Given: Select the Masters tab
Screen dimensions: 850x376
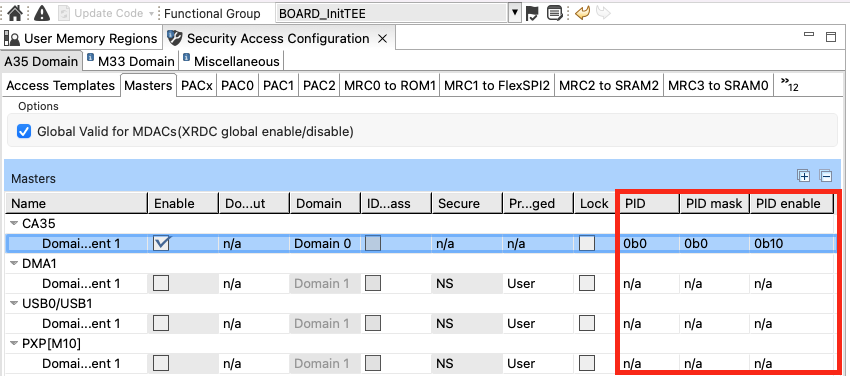Looking at the screenshot, I should pyautogui.click(x=148, y=85).
